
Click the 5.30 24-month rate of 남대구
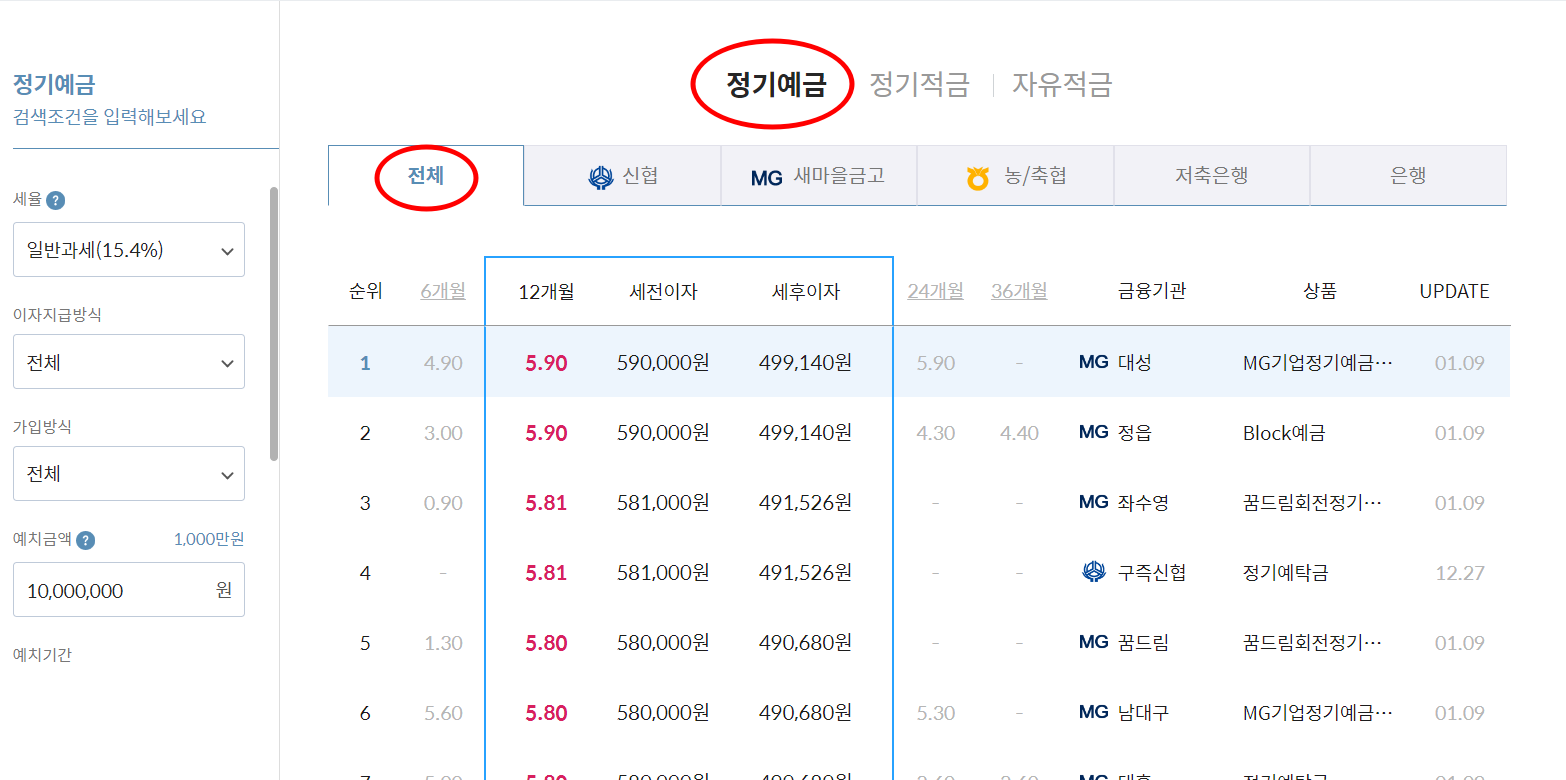point(936,713)
